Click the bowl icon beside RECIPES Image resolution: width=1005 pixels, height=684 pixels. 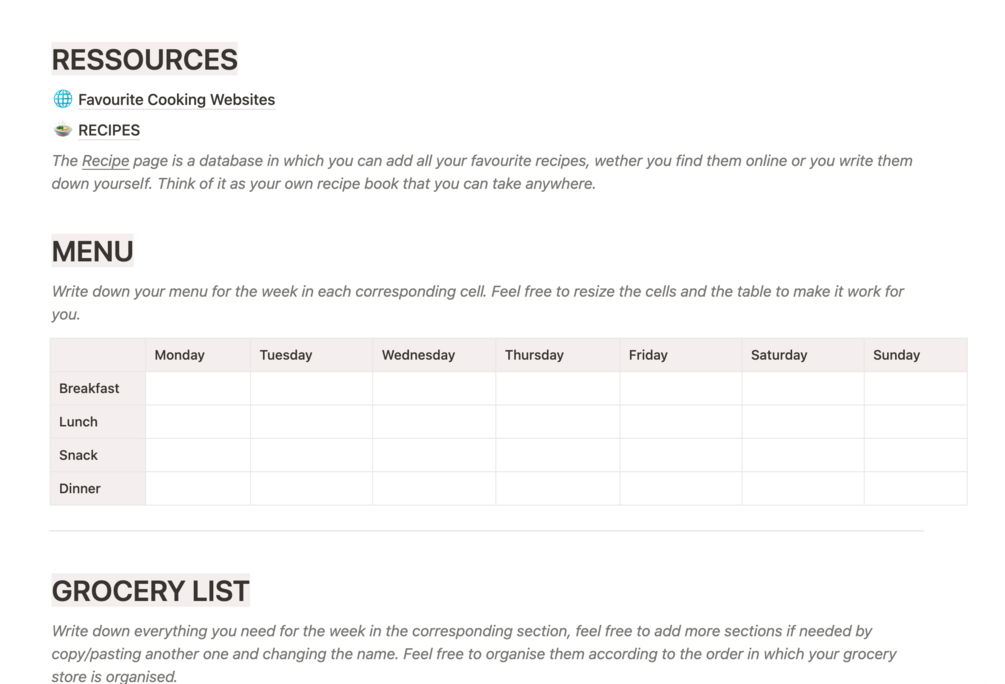coord(62,130)
